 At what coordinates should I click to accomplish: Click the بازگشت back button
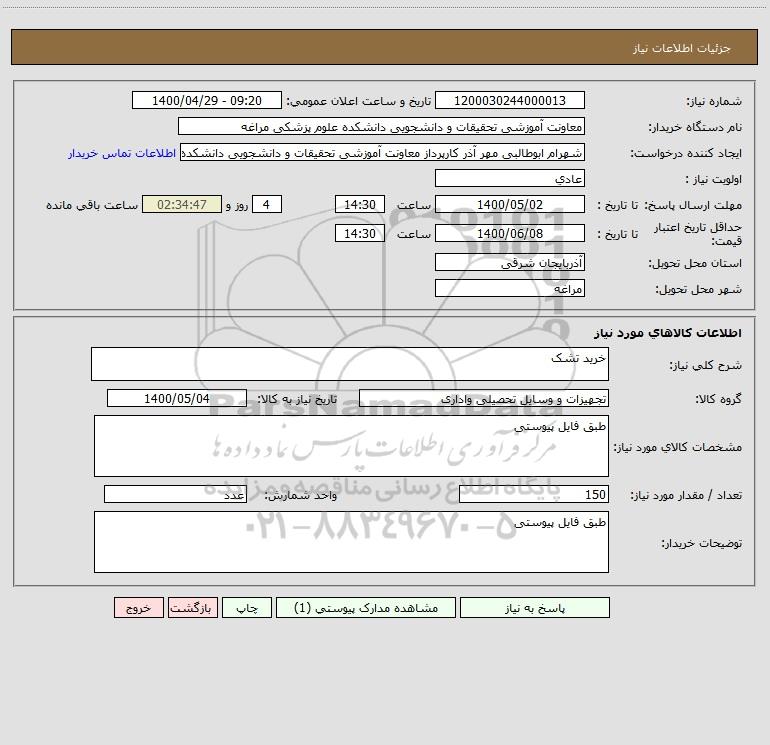pyautogui.click(x=192, y=607)
